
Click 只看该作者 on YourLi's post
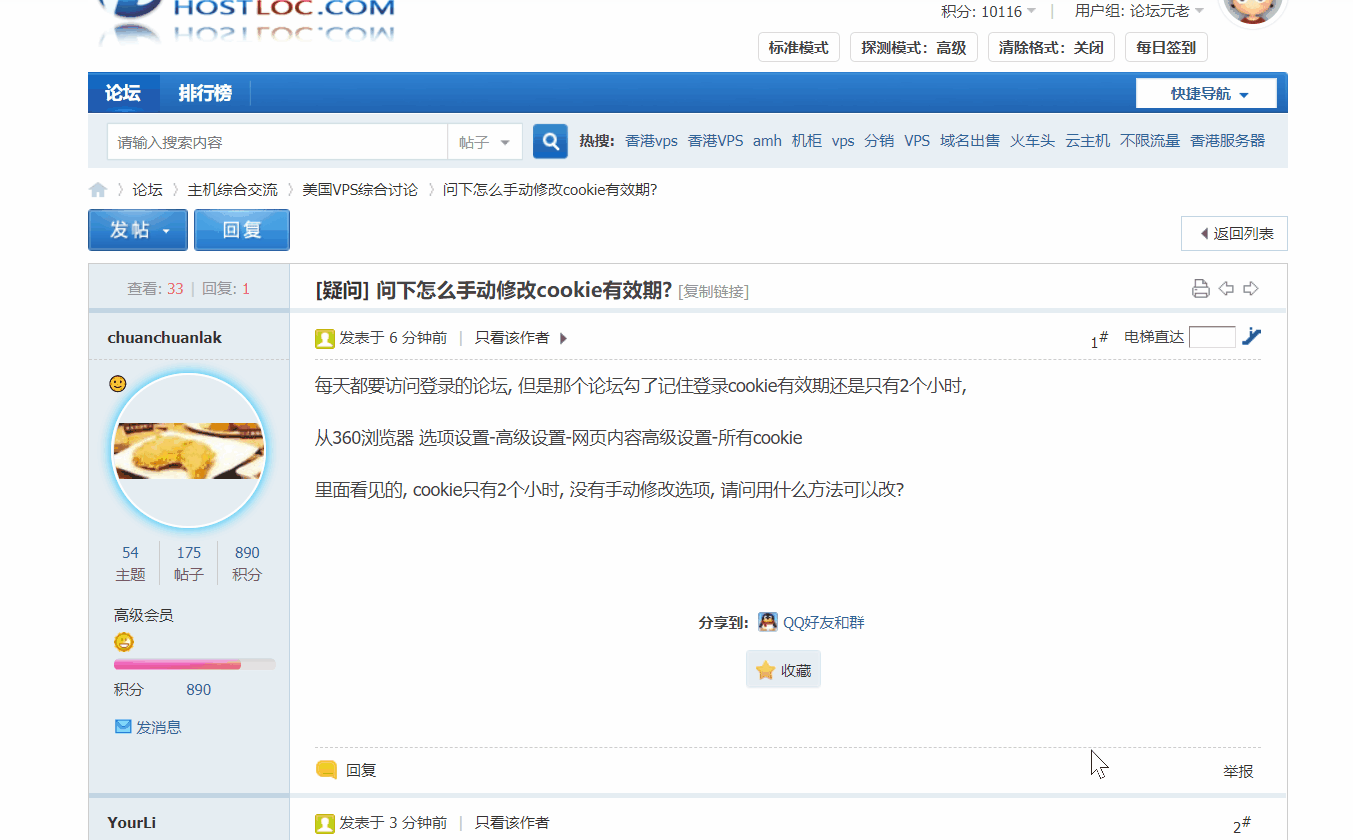point(512,822)
